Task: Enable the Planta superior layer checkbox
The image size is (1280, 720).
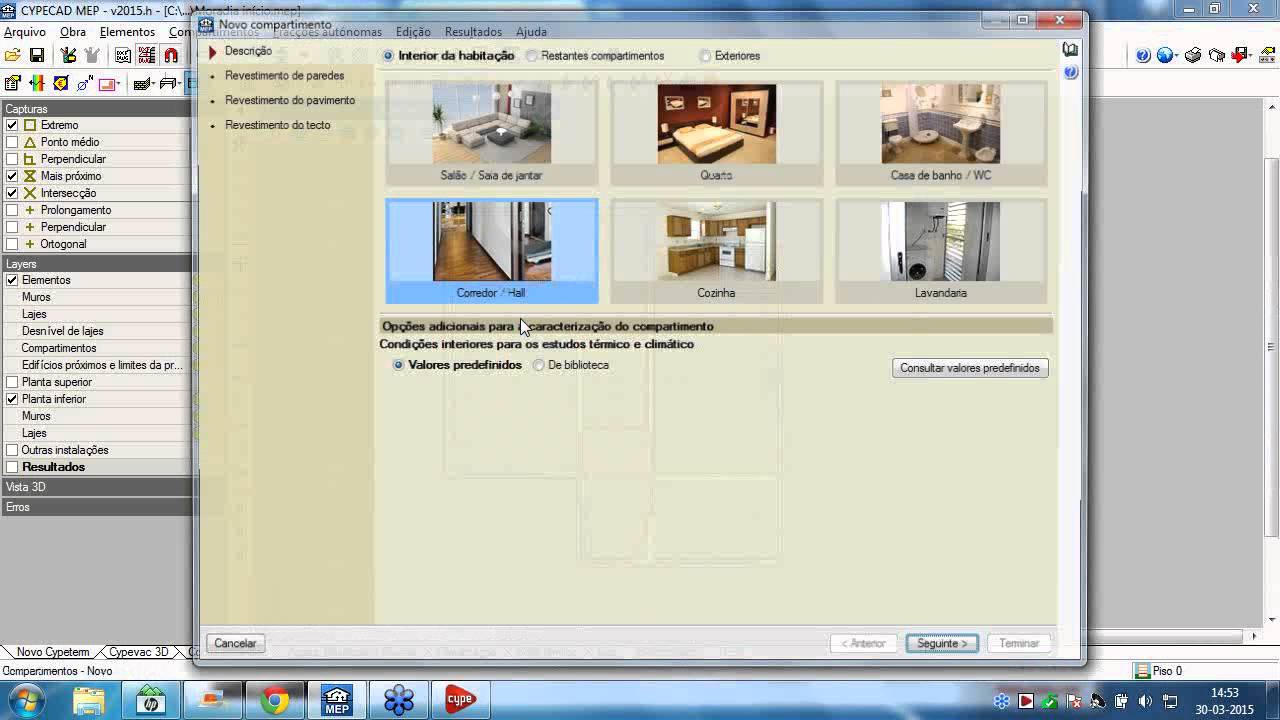Action: pyautogui.click(x=12, y=382)
